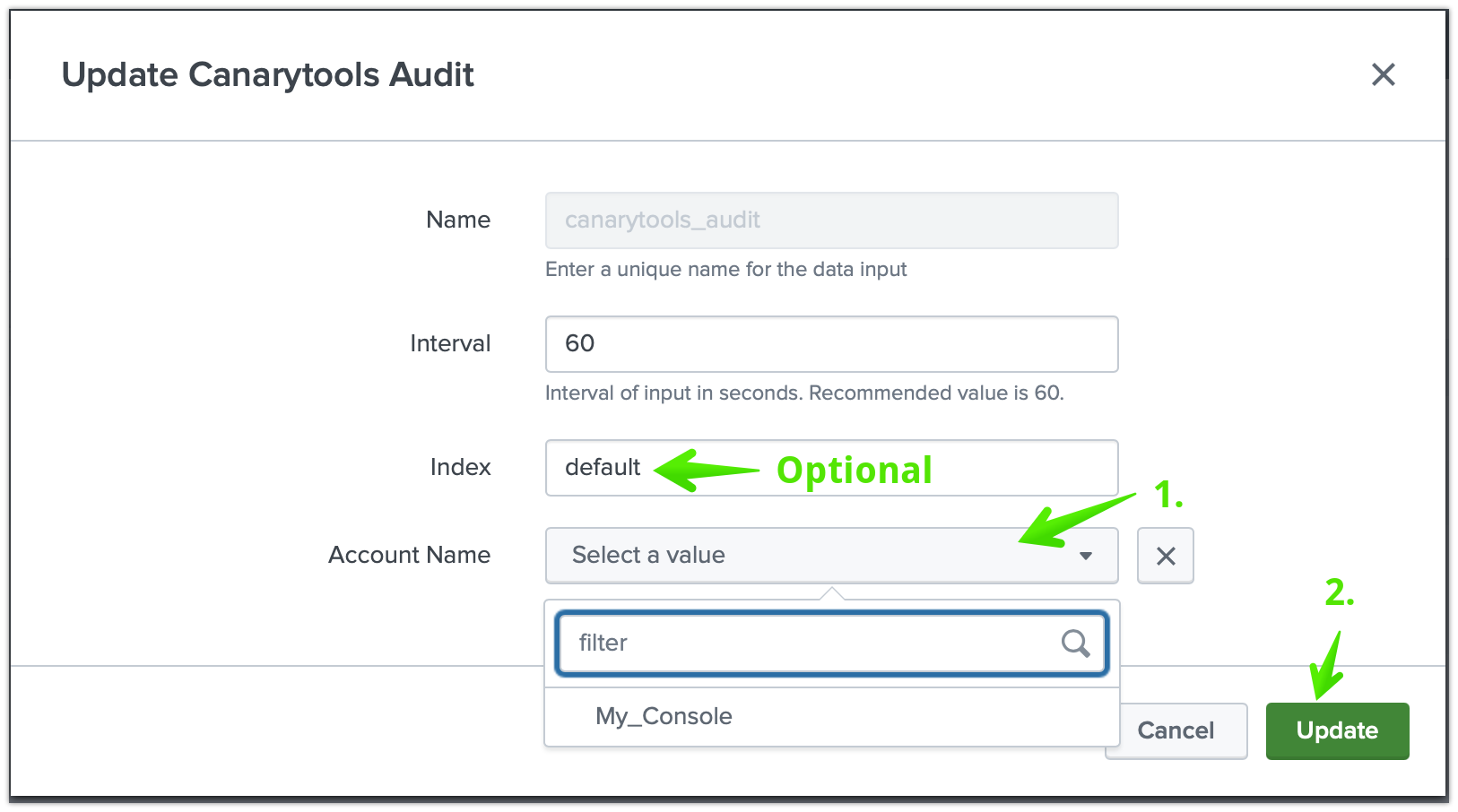Cancel the audit input changes
Image resolution: width=1458 pixels, height=812 pixels.
[1176, 730]
